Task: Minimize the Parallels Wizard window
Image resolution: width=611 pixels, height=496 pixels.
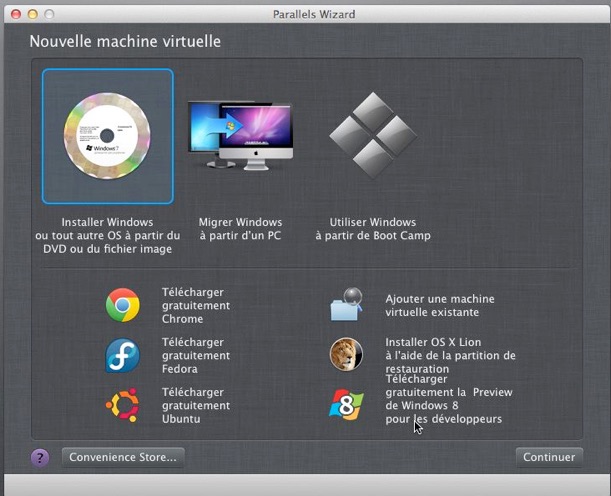Action: 33,14
